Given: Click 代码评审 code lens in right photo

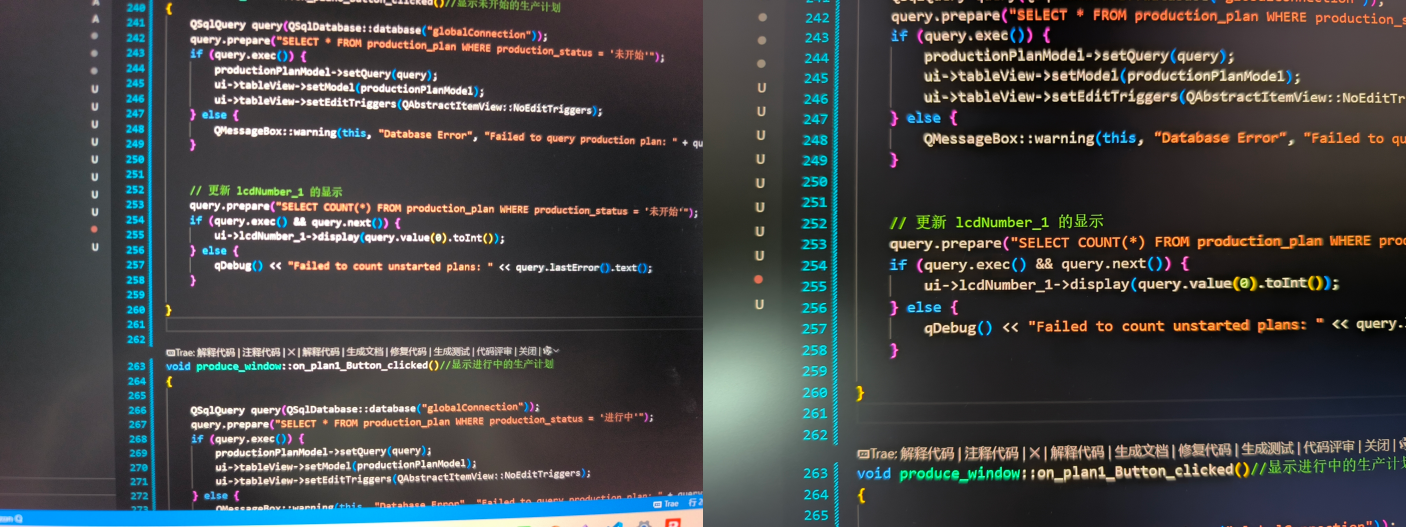Looking at the screenshot, I should (1329, 447).
